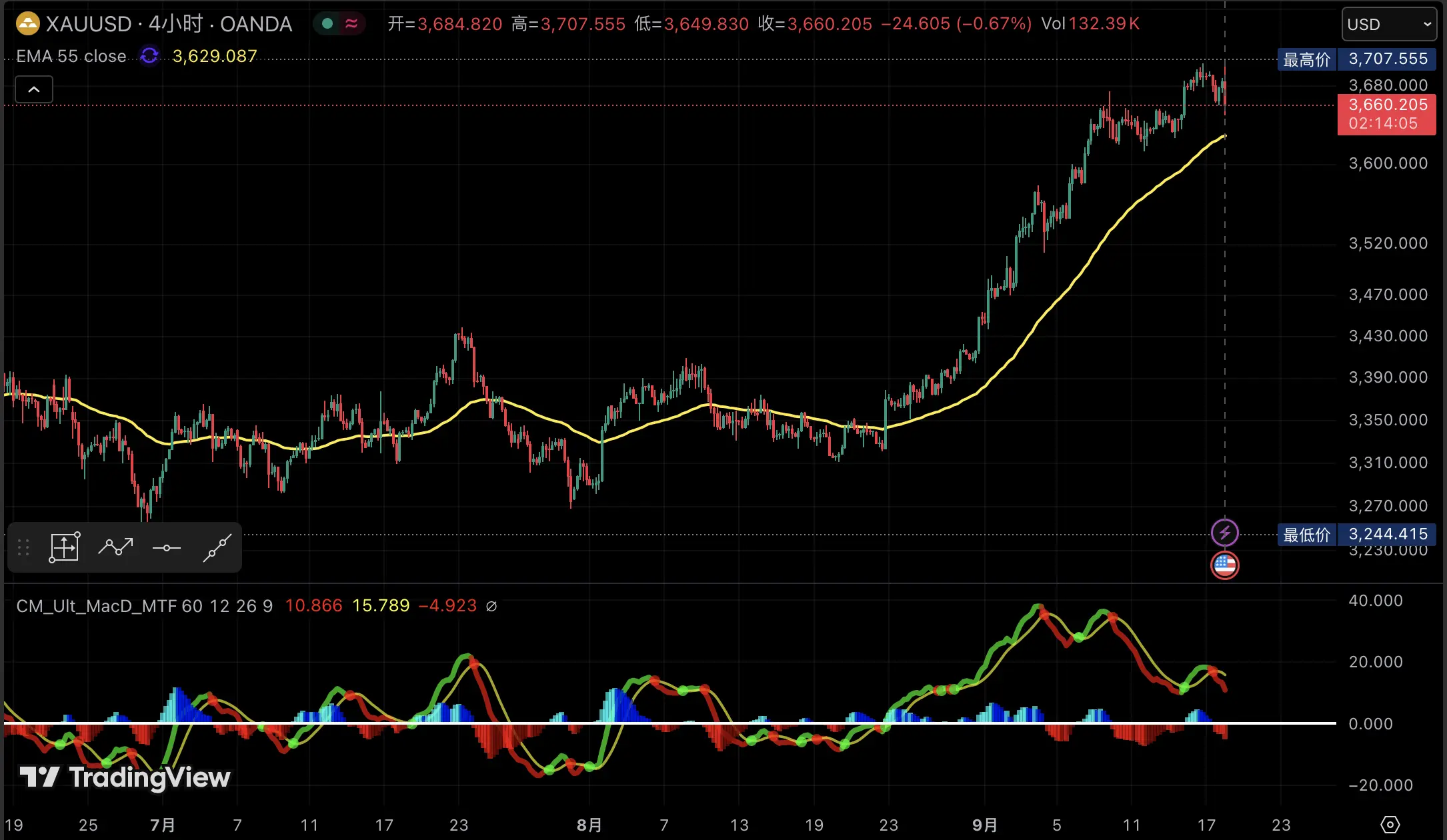
Task: Click the green market open status dot
Action: tap(327, 24)
